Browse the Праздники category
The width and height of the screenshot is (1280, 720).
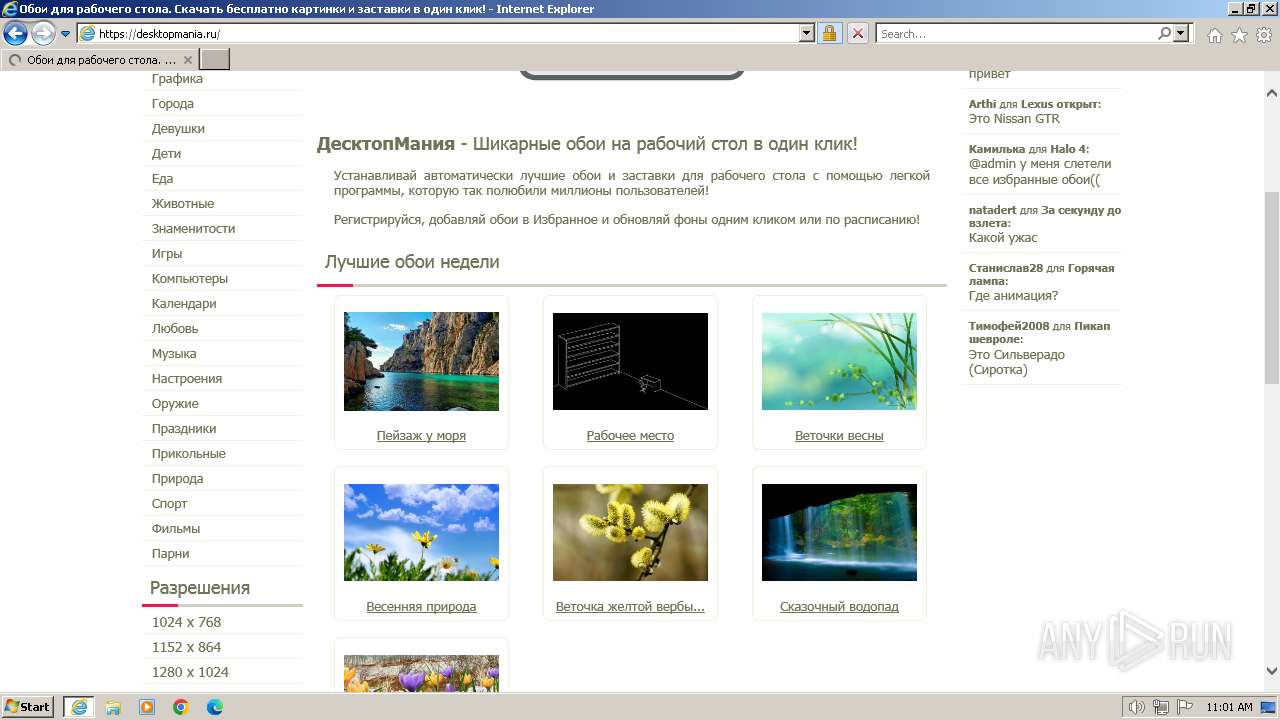[x=184, y=429]
